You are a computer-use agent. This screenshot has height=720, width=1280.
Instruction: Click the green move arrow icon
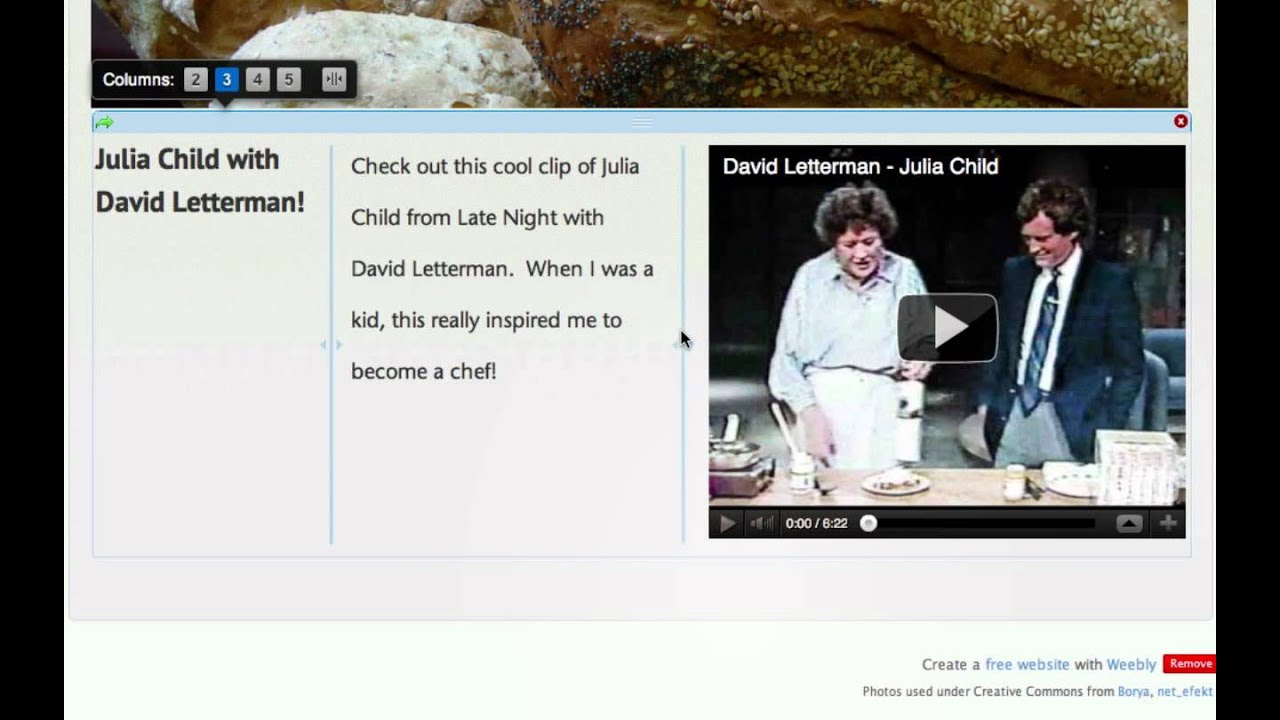(104, 122)
